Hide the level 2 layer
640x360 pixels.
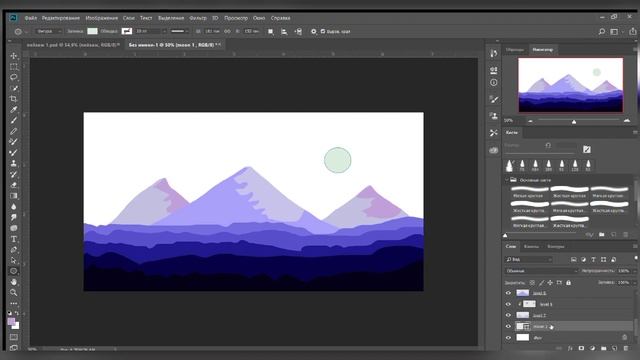tap(508, 315)
